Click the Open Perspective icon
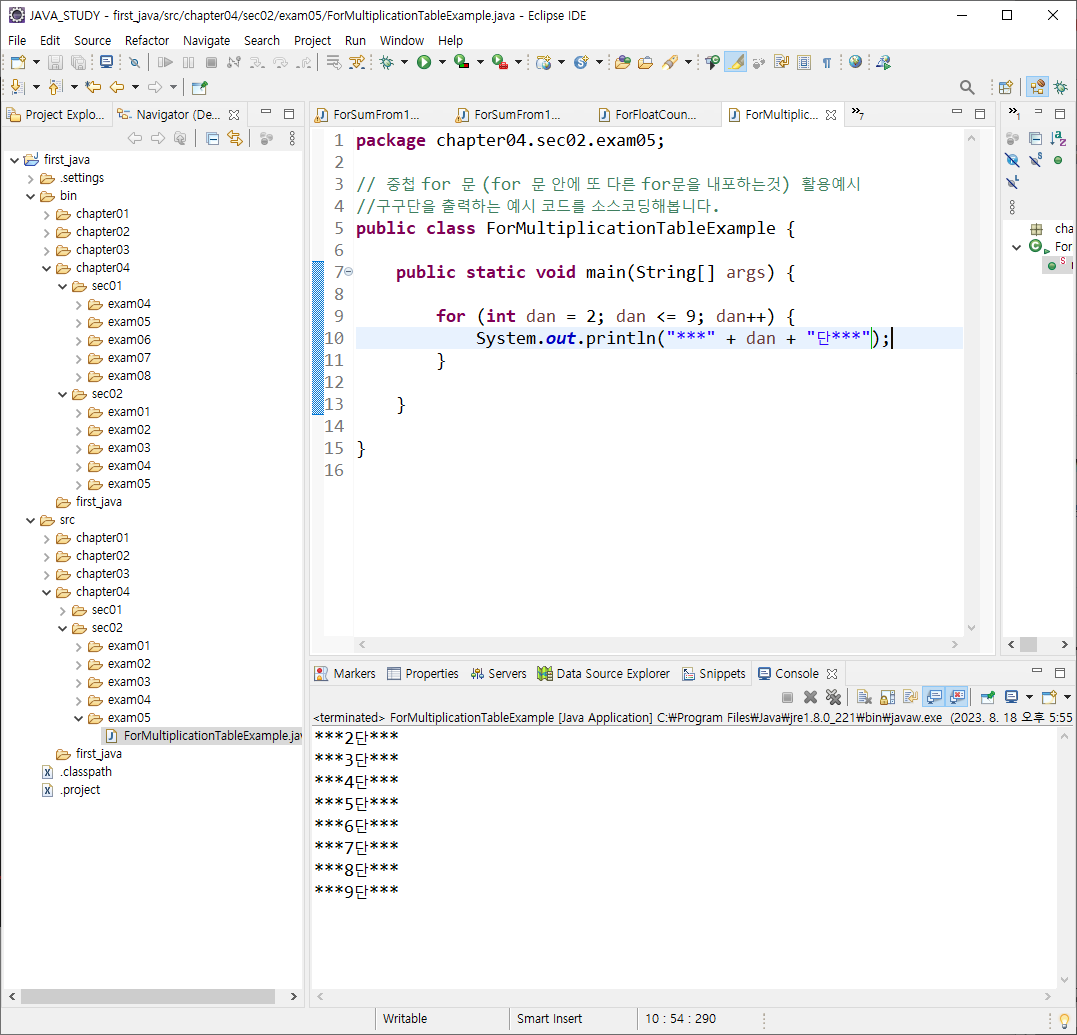Image resolution: width=1077 pixels, height=1035 pixels. click(1006, 87)
